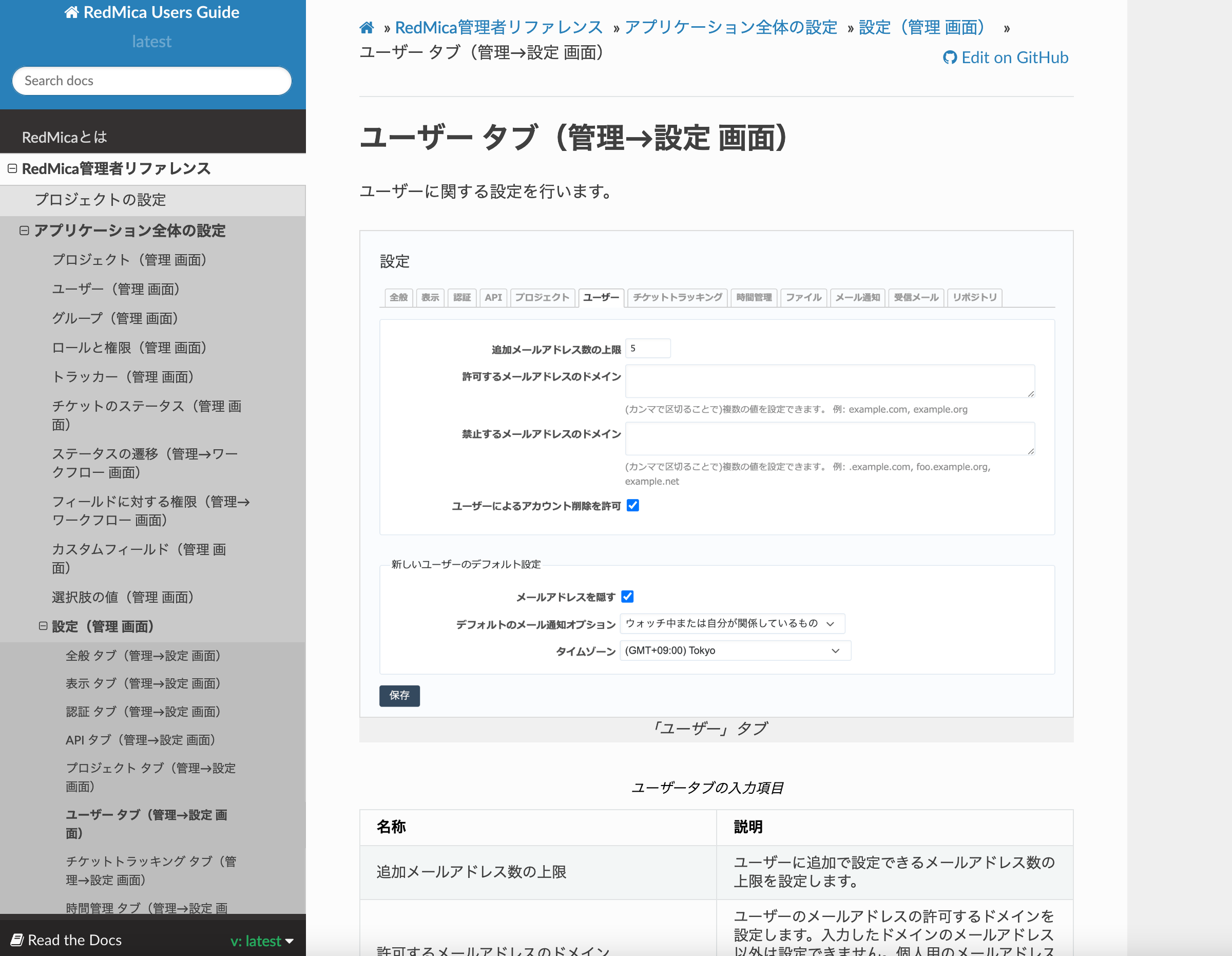1232x956 pixels.
Task: Open 認証 タブ page in sidebar
Action: pos(143,712)
